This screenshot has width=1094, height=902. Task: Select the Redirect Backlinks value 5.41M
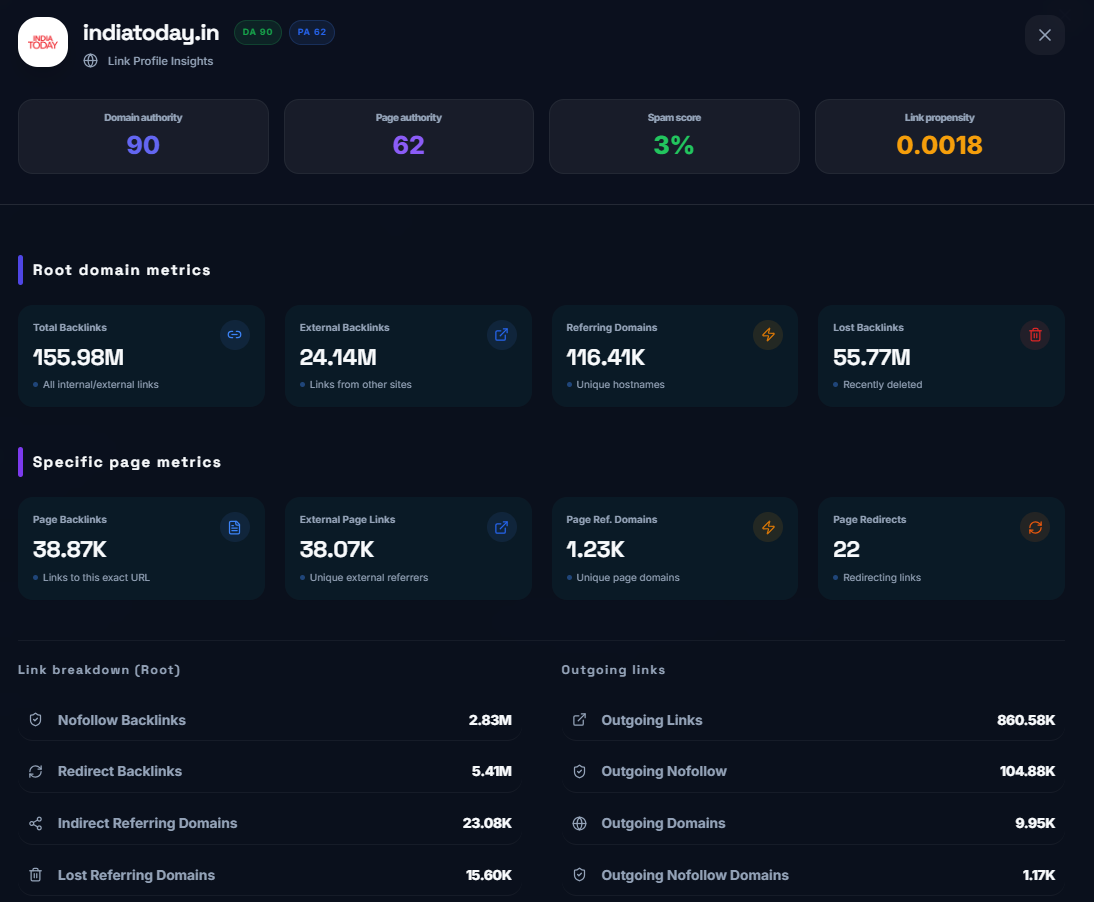point(491,772)
